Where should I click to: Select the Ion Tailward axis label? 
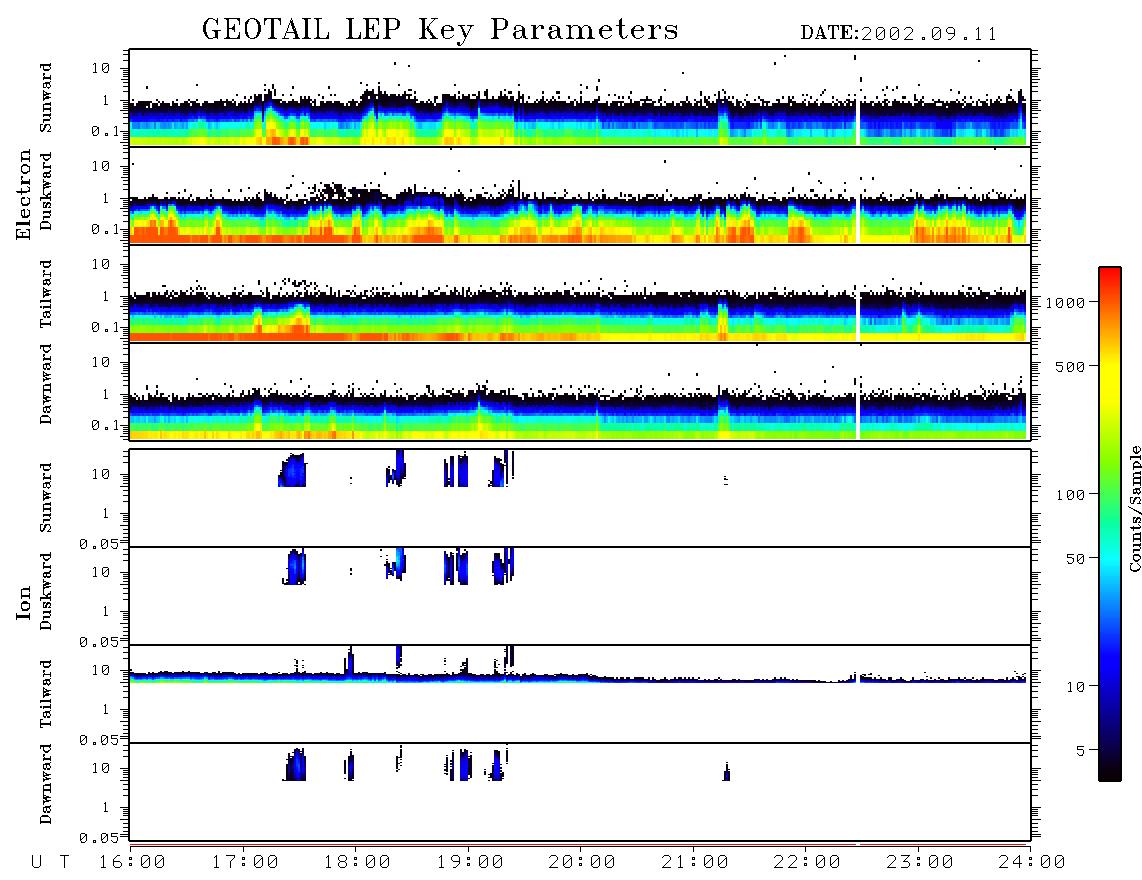coord(46,694)
